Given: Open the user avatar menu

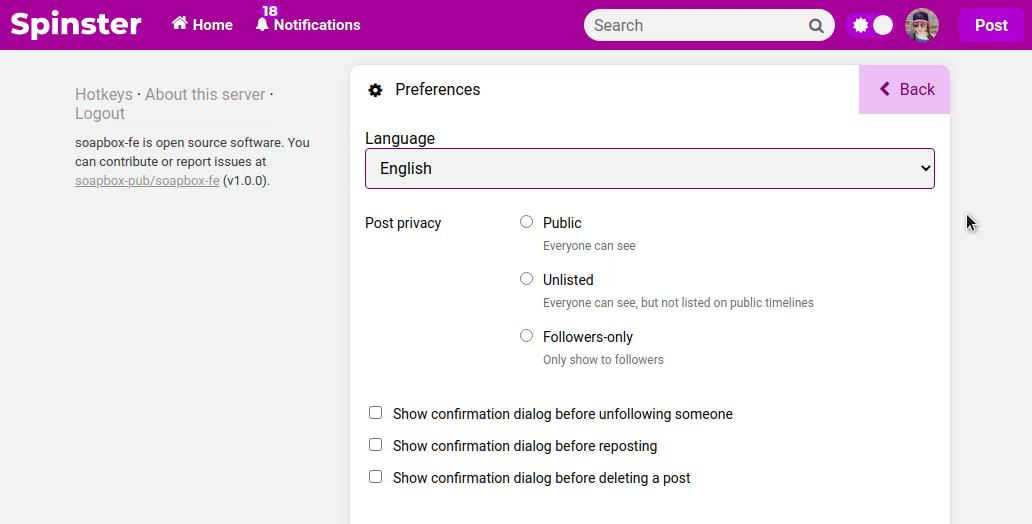Looking at the screenshot, I should (921, 25).
